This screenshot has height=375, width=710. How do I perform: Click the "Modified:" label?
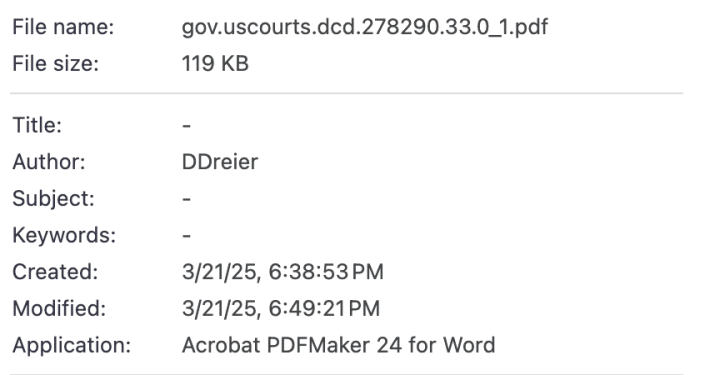[x=59, y=308]
